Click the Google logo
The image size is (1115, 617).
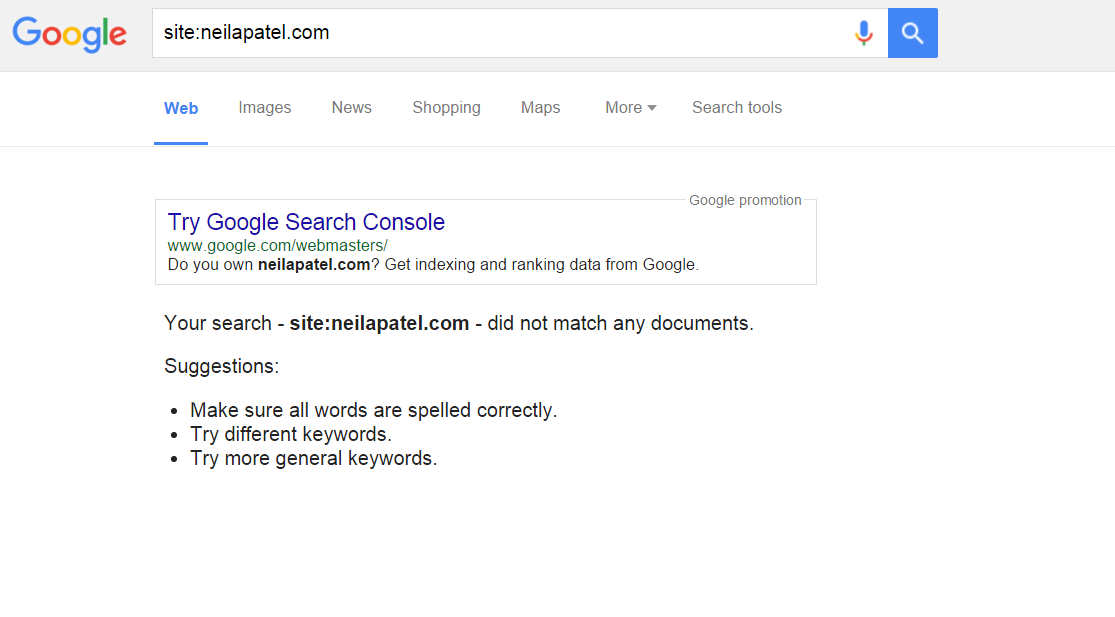coord(69,34)
